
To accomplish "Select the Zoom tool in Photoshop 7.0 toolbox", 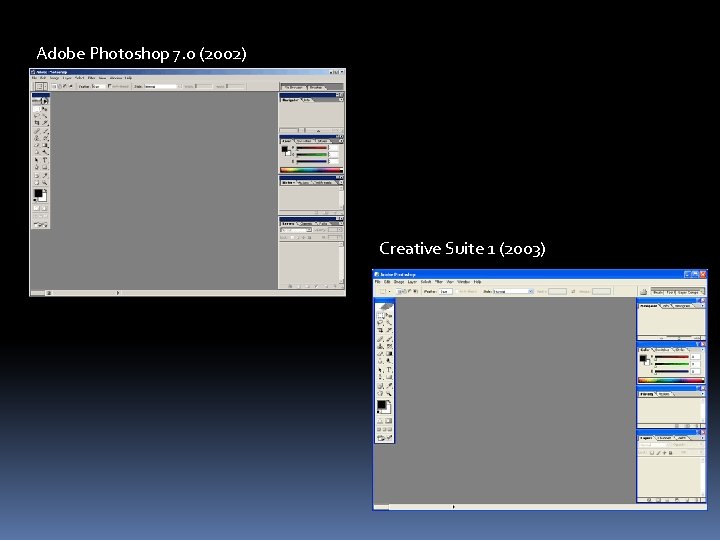I will tap(45, 183).
